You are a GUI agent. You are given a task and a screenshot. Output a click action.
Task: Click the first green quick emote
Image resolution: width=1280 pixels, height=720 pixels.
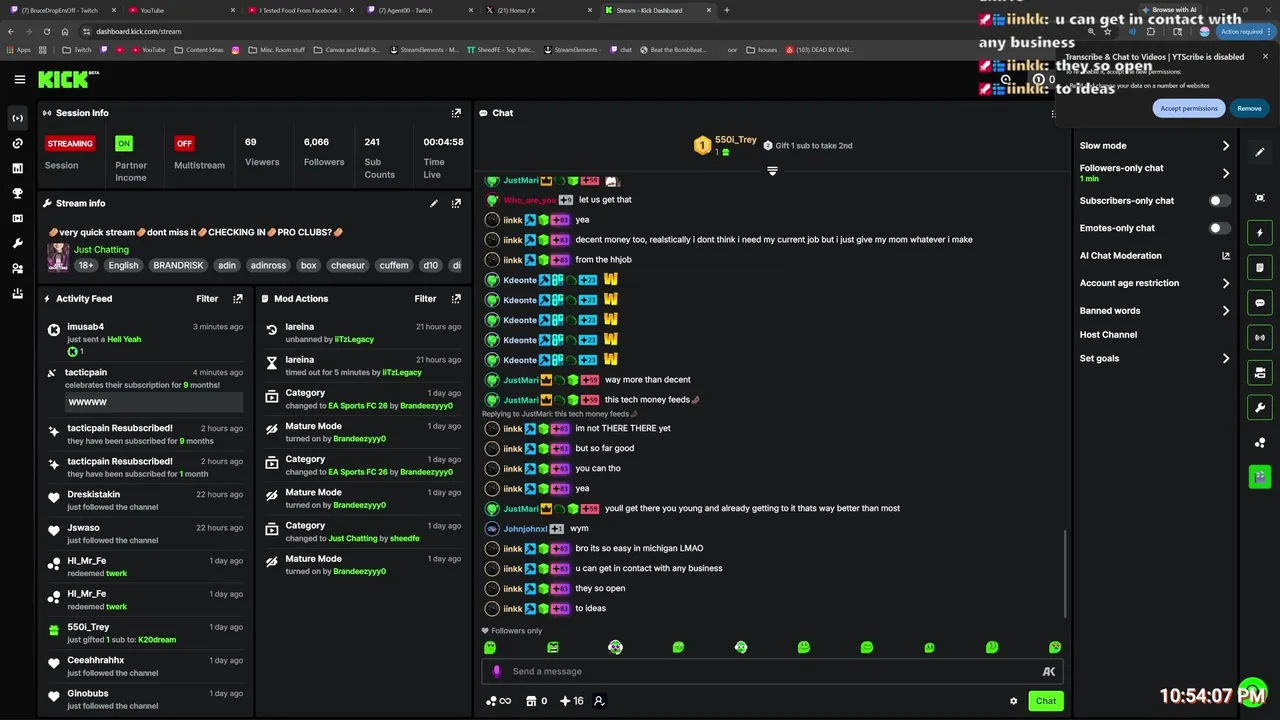[490, 648]
